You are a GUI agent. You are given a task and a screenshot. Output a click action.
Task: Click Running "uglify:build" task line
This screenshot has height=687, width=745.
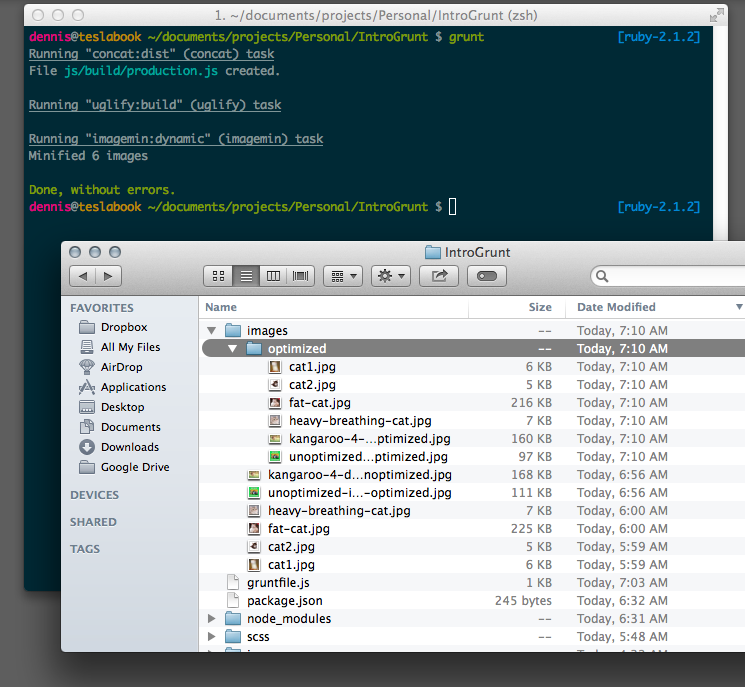(x=154, y=105)
